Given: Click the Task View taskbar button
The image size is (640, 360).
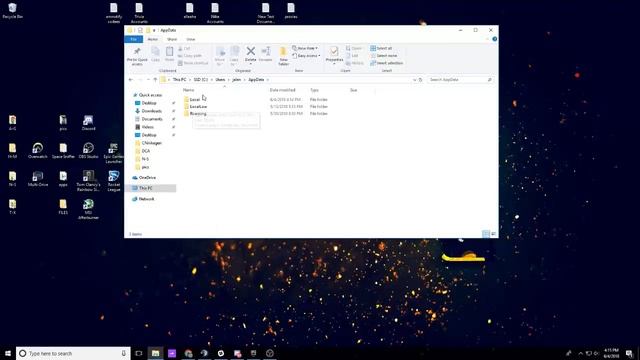Looking at the screenshot, I should pos(139,353).
